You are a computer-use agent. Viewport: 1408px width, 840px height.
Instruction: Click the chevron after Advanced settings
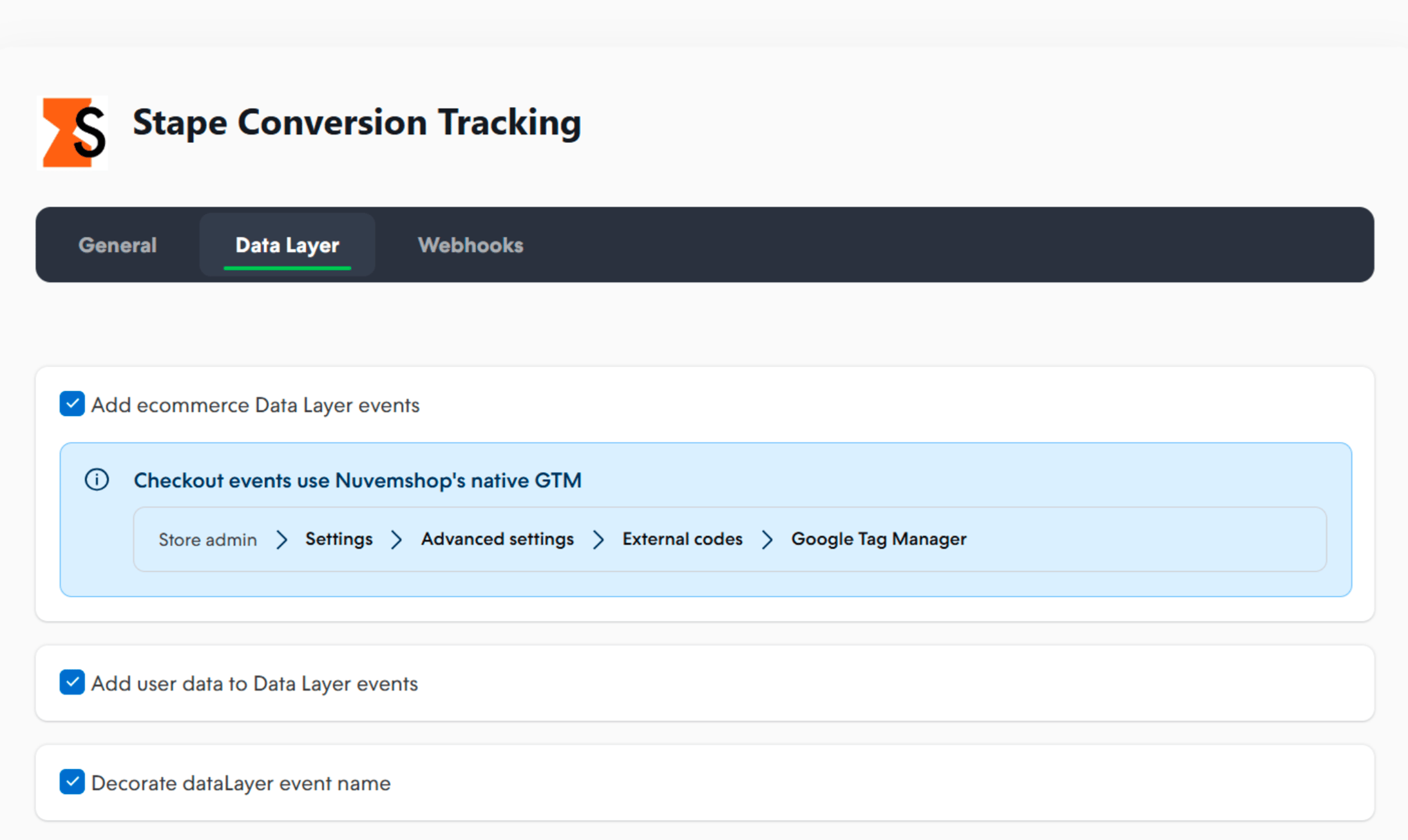(598, 540)
